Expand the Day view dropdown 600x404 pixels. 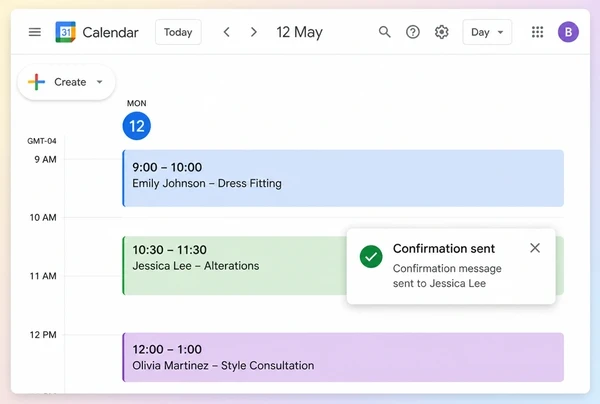click(487, 32)
